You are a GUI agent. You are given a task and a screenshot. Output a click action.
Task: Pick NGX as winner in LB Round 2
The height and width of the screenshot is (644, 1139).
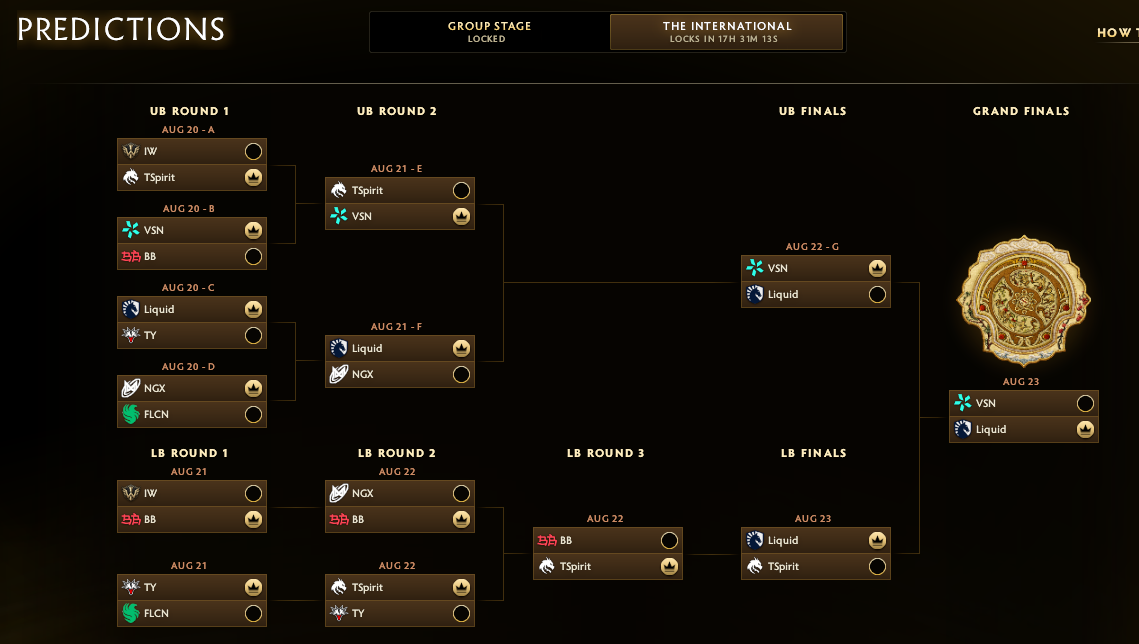click(x=461, y=493)
